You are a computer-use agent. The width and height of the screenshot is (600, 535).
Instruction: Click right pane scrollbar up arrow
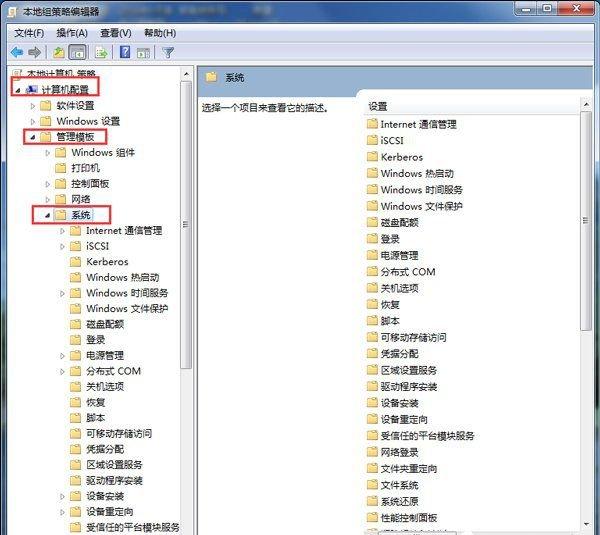[x=586, y=104]
